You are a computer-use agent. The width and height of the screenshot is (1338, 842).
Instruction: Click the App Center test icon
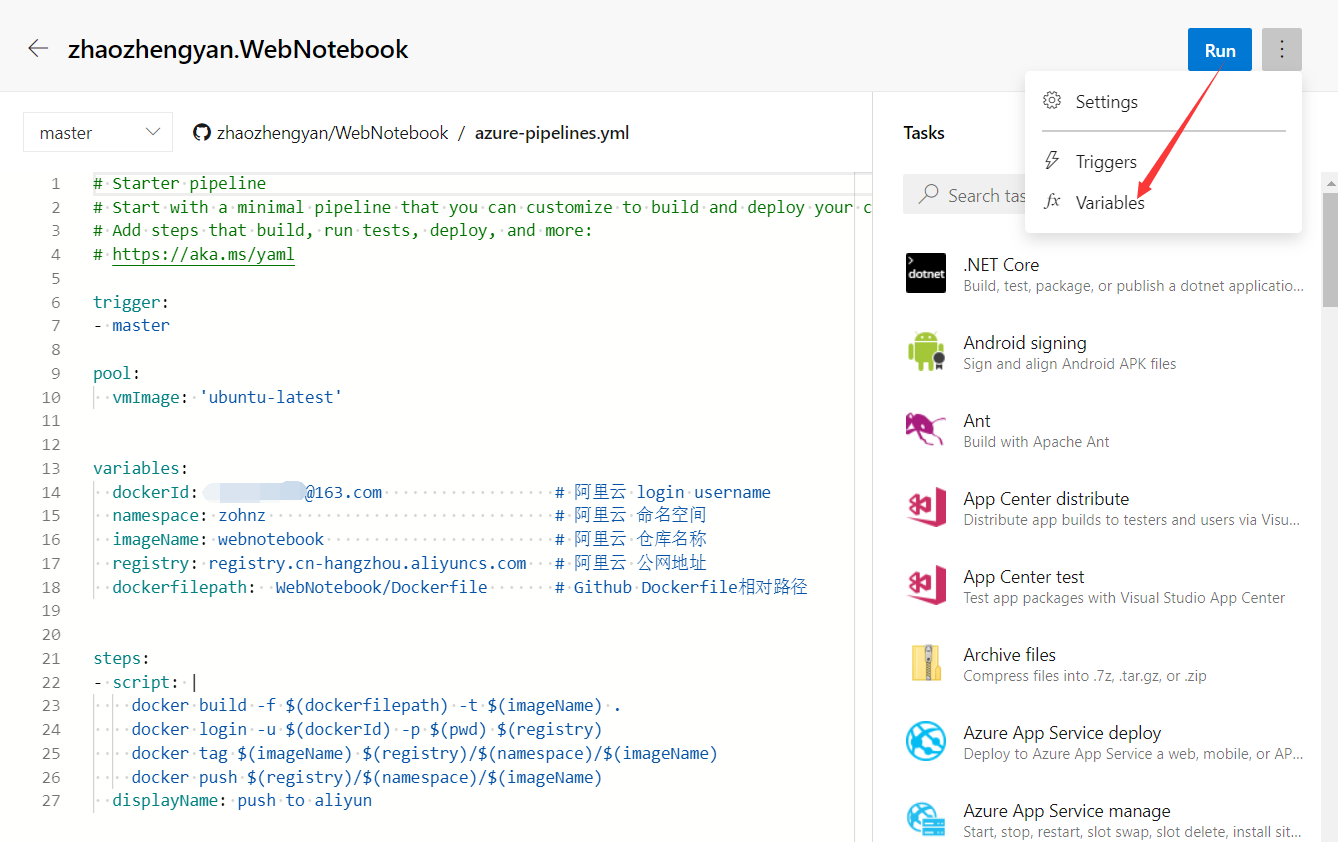(x=925, y=585)
